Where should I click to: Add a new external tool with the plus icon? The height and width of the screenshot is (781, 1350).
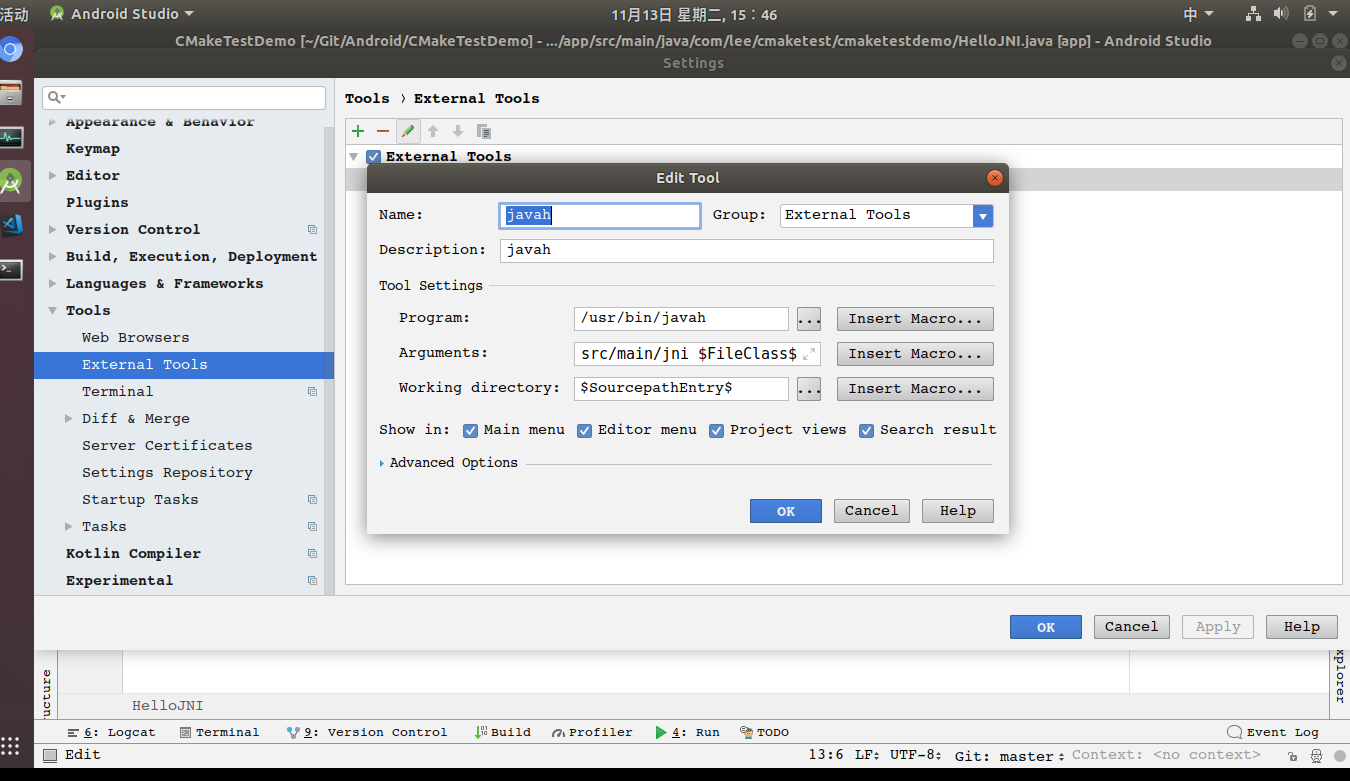pyautogui.click(x=357, y=130)
